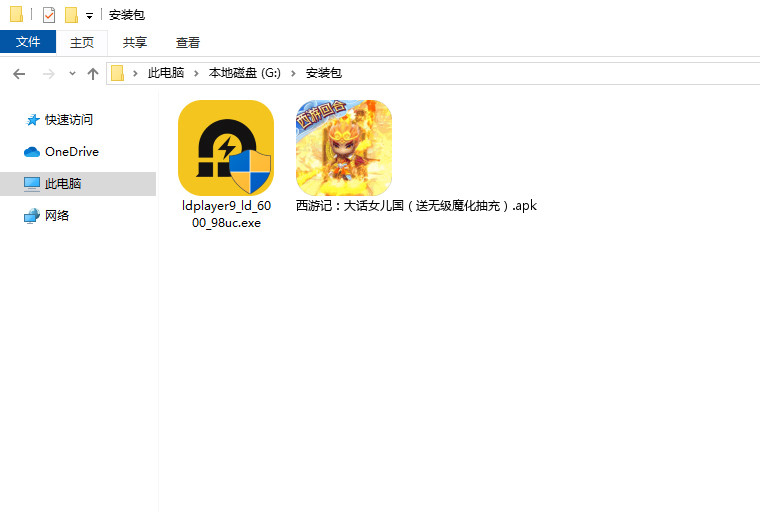
Task: Click the title bar folder icon
Action: pyautogui.click(x=16, y=14)
